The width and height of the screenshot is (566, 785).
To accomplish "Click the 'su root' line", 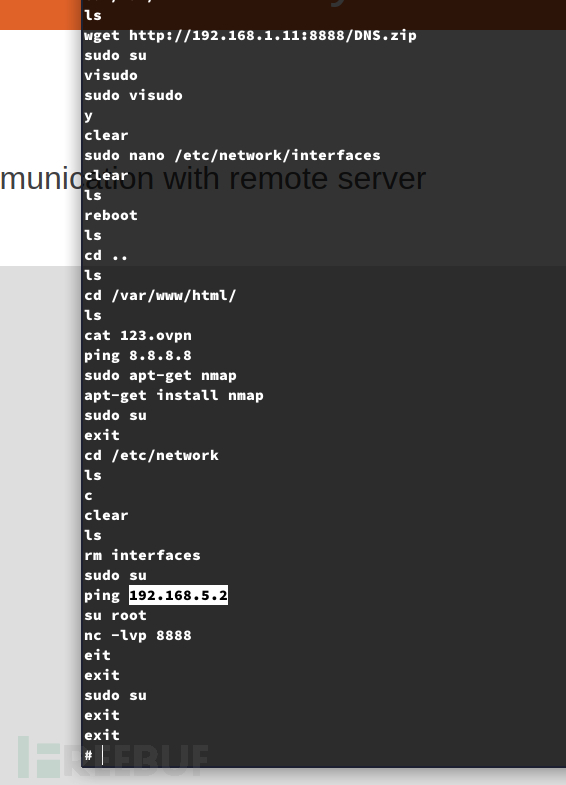I will (115, 616).
